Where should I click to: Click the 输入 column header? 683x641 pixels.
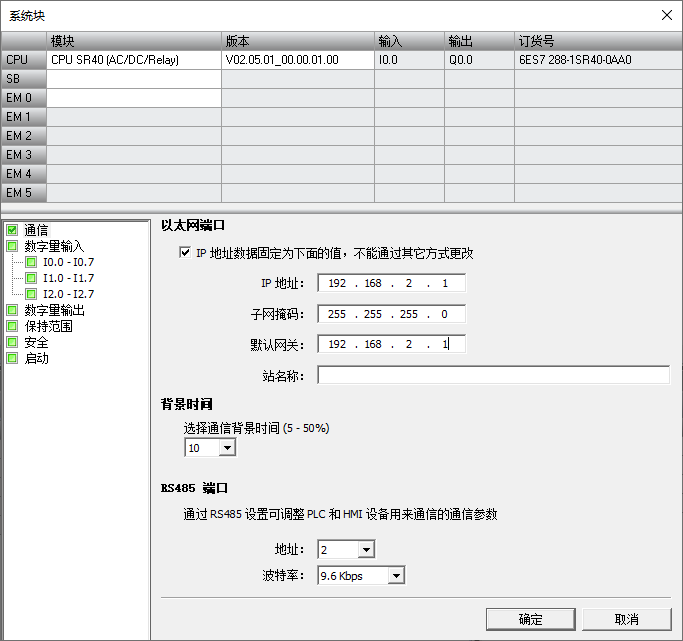tap(409, 41)
